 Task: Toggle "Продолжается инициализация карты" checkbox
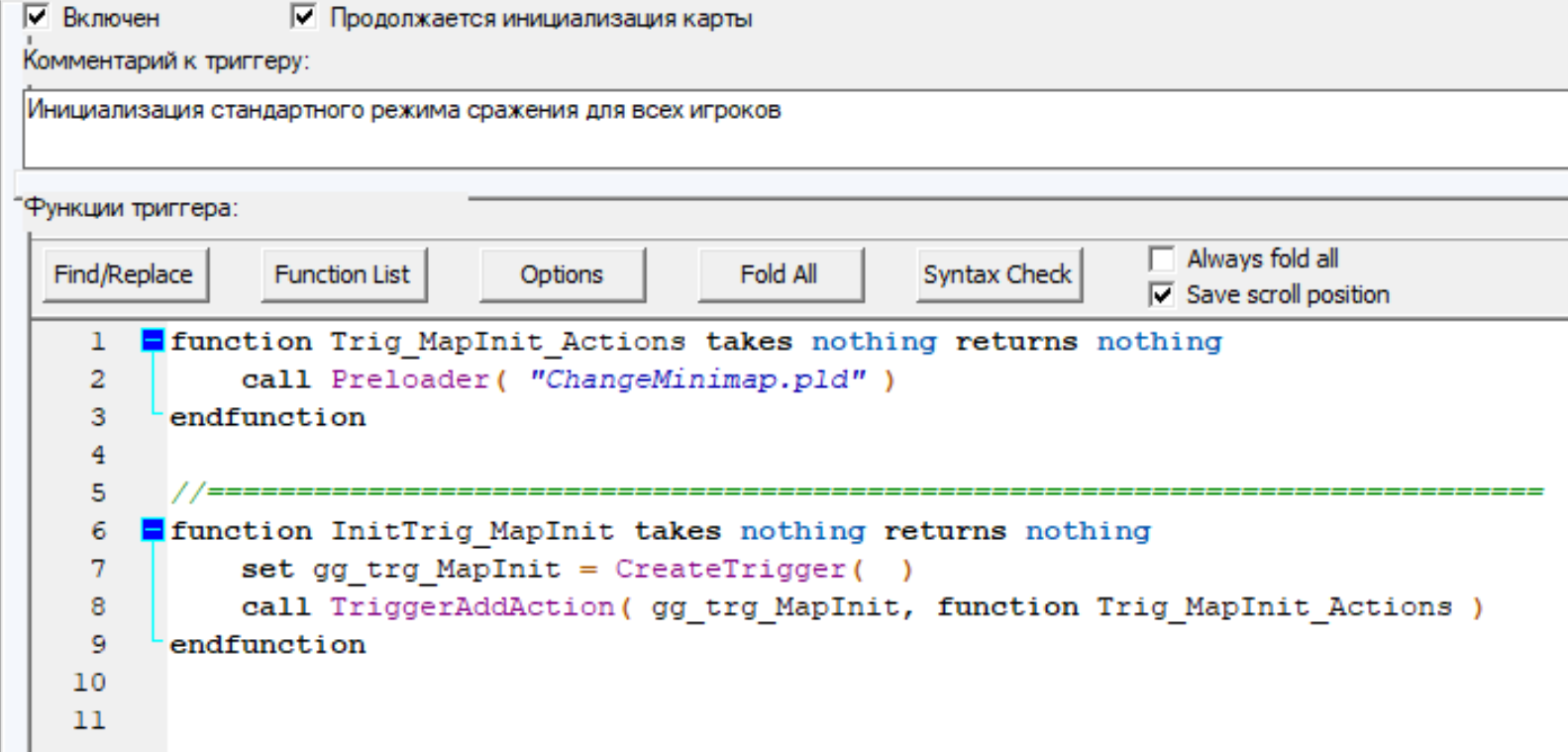(304, 17)
